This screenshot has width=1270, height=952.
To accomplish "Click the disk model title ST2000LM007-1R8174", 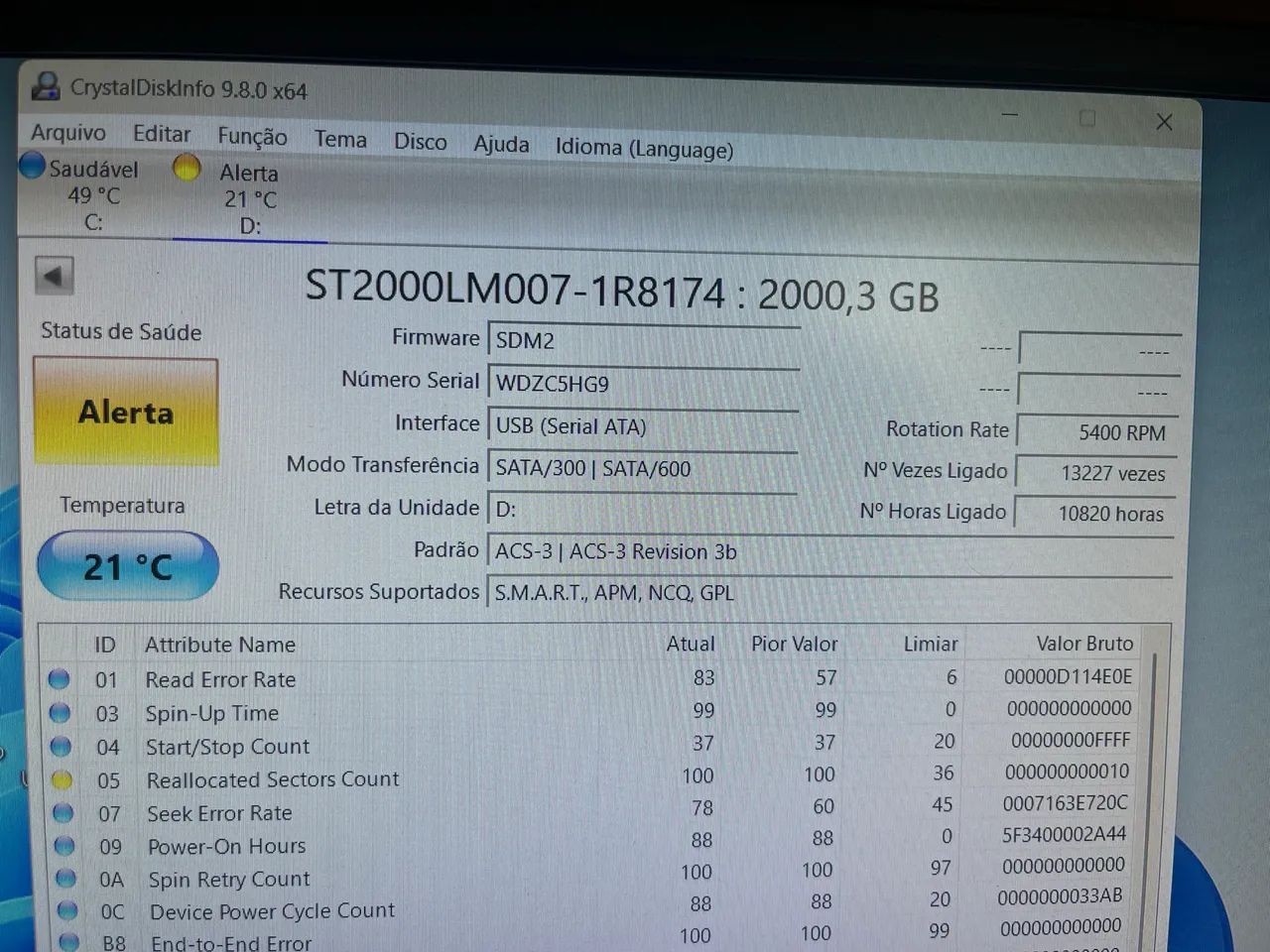I will pos(515,290).
